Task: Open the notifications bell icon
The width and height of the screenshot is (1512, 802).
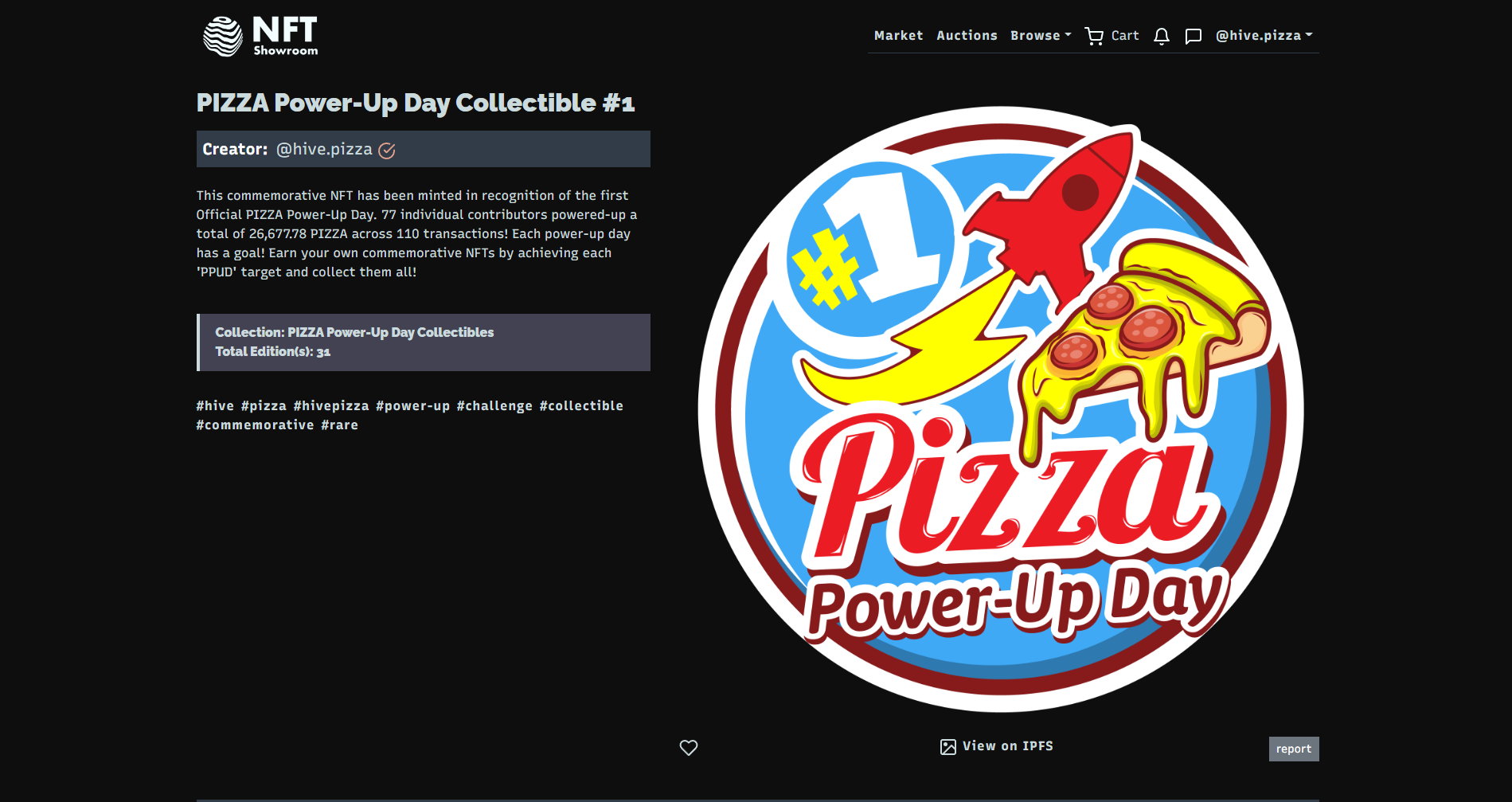Action: pos(1161,36)
